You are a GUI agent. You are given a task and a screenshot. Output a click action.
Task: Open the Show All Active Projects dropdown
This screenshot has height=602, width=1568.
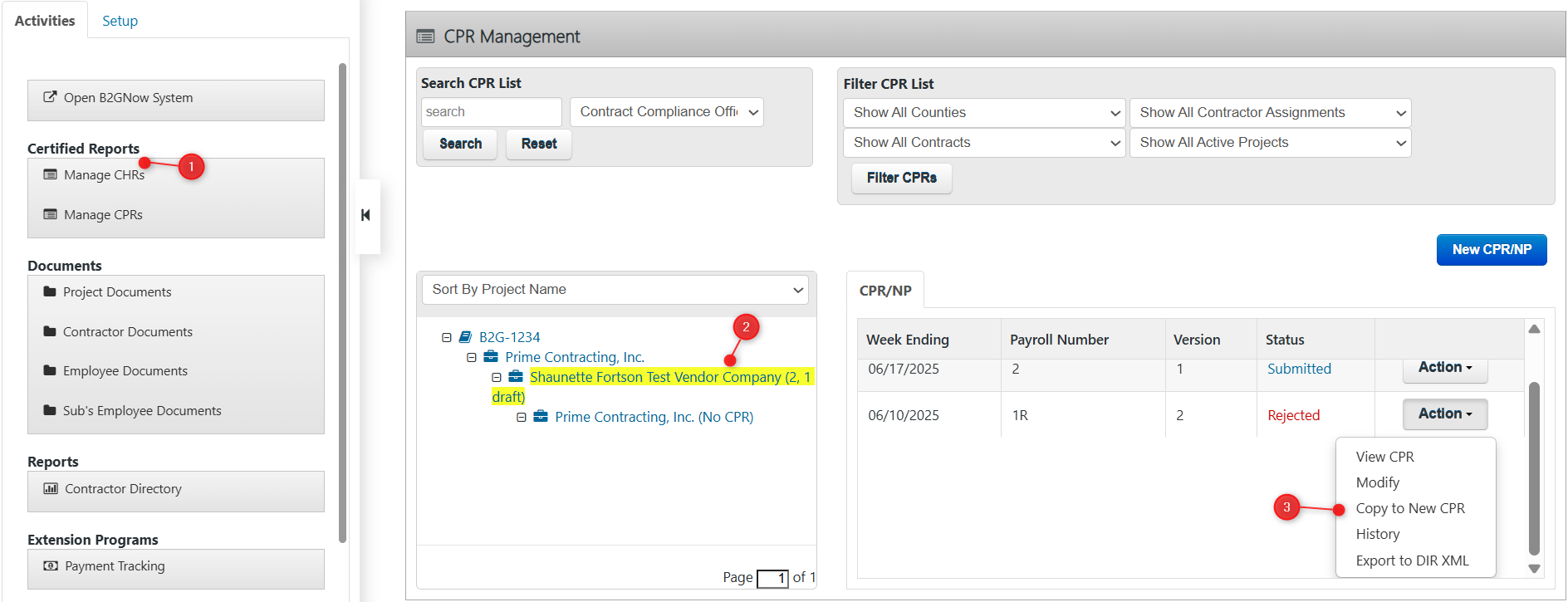1270,143
